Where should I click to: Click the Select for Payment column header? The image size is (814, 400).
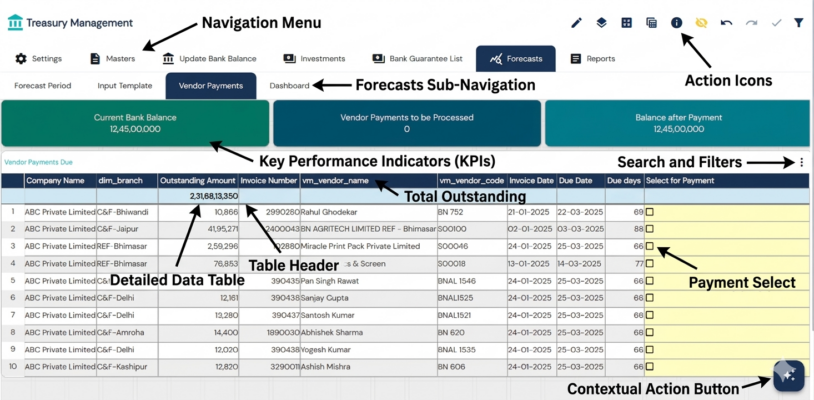(x=727, y=181)
